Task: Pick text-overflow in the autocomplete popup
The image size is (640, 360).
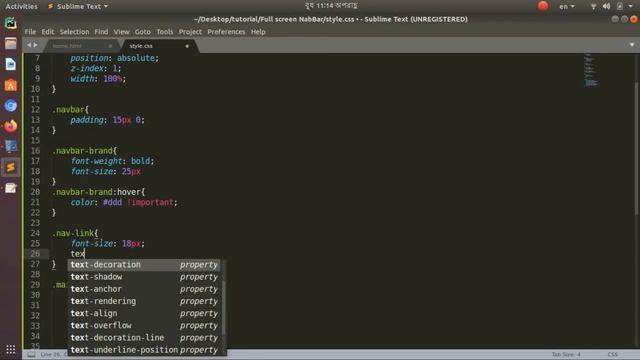Action: [144, 326]
